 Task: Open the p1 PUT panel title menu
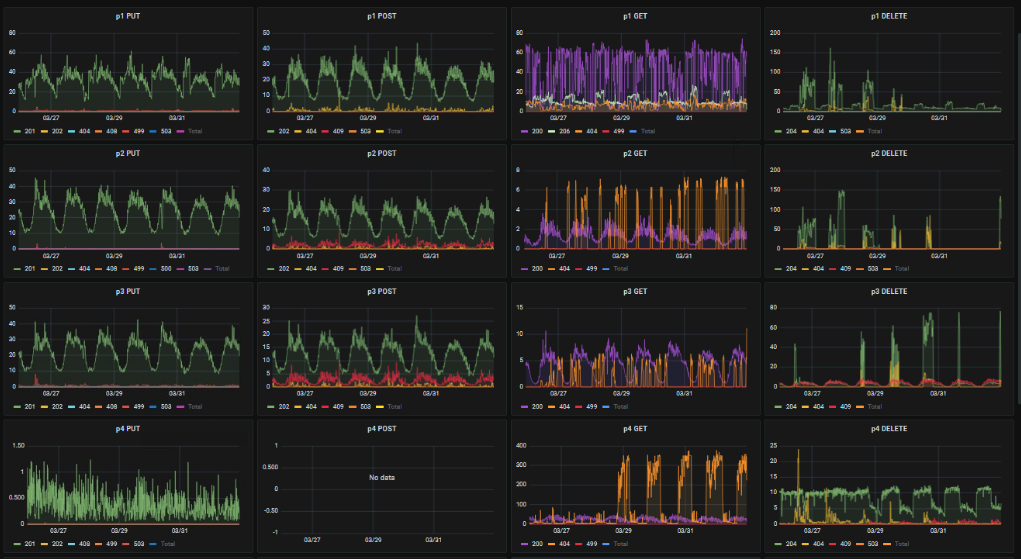(x=128, y=16)
